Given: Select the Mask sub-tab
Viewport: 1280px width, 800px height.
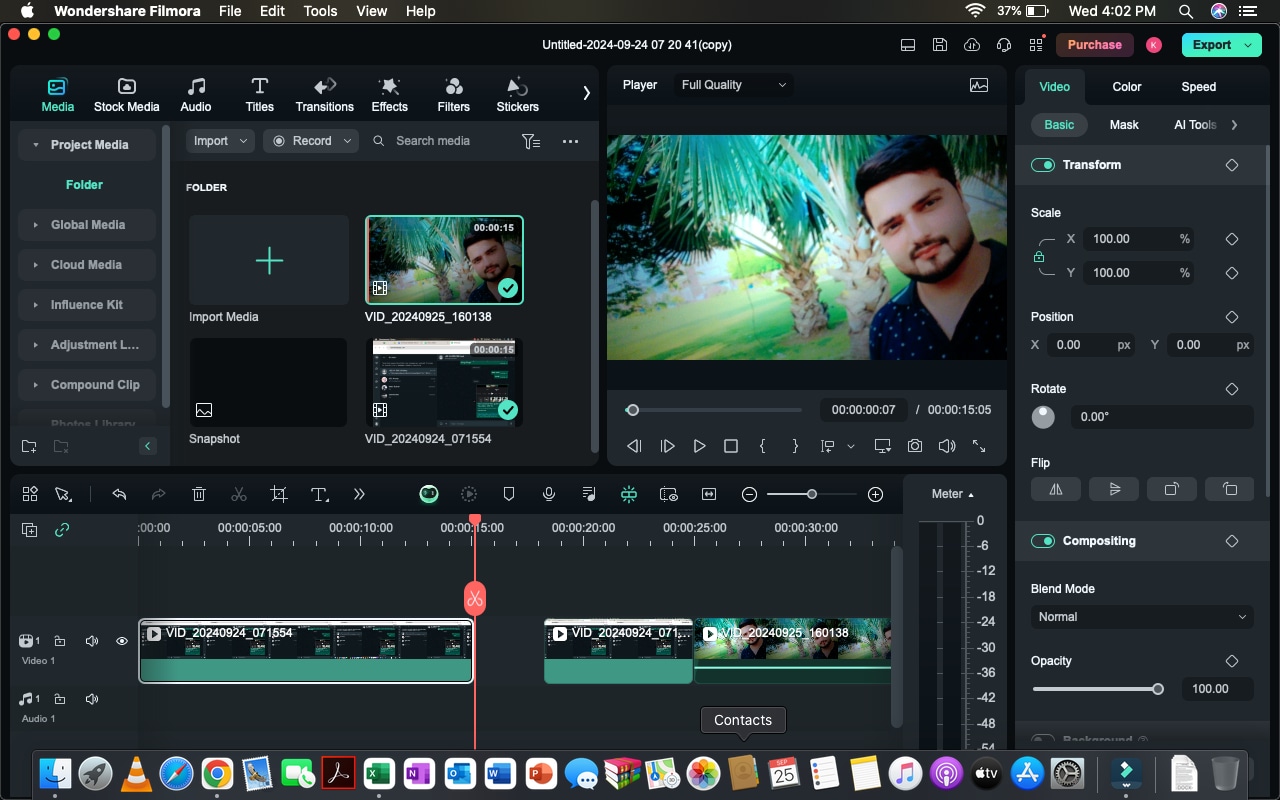Looking at the screenshot, I should pos(1124,125).
